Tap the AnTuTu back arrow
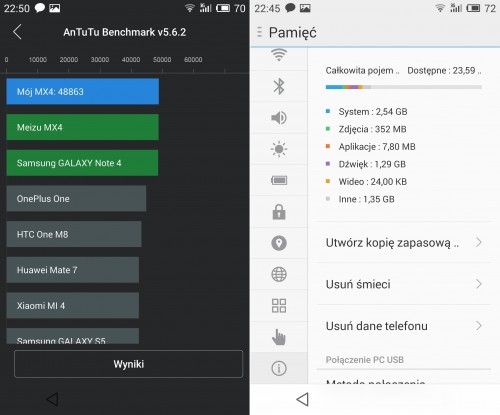The width and height of the screenshot is (500, 415). coord(17,32)
